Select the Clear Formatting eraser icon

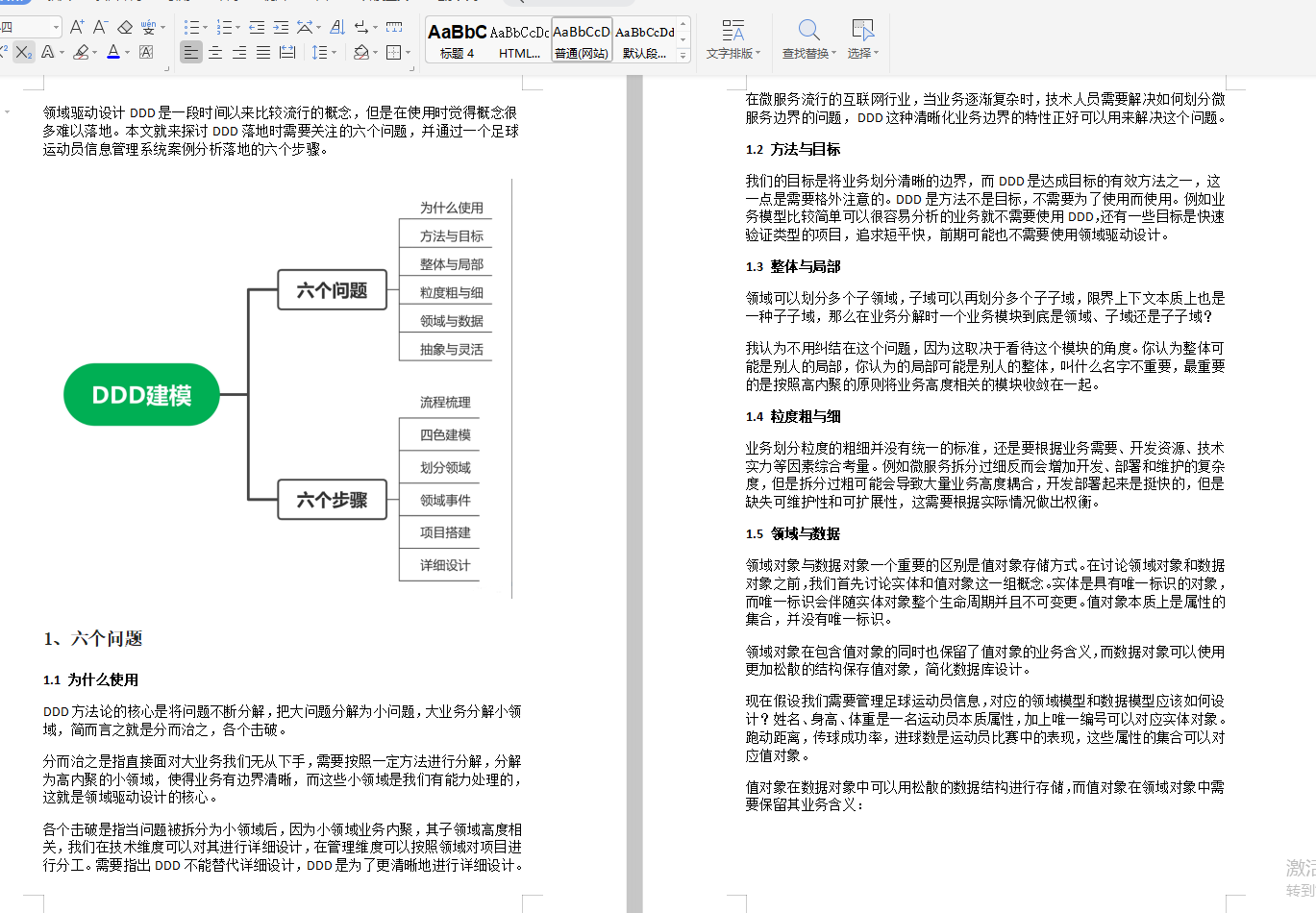125,26
